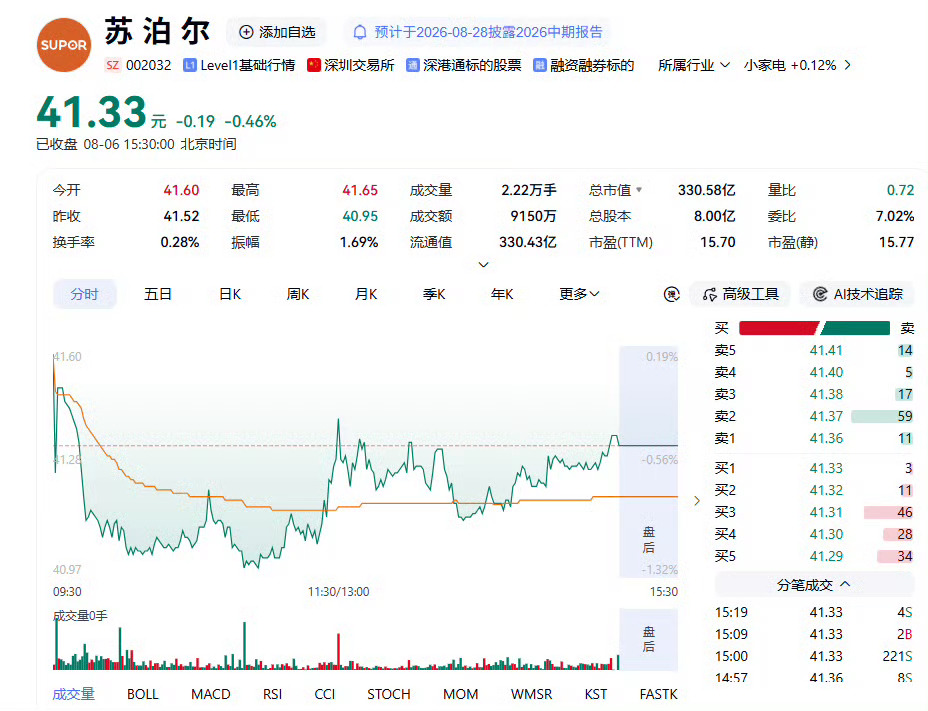This screenshot has width=928, height=711.
Task: Click the stock code 002032
Action: pyautogui.click(x=149, y=65)
